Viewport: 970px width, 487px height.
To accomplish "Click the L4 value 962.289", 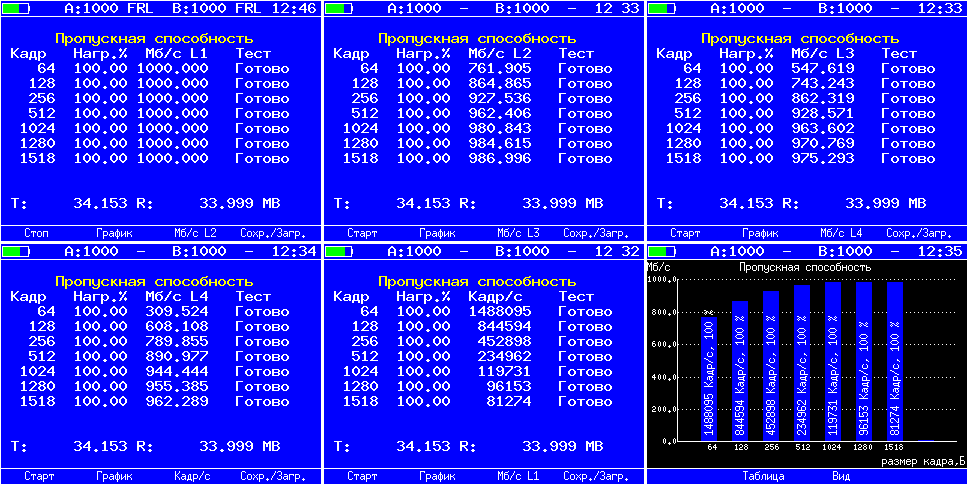I will (x=177, y=402).
